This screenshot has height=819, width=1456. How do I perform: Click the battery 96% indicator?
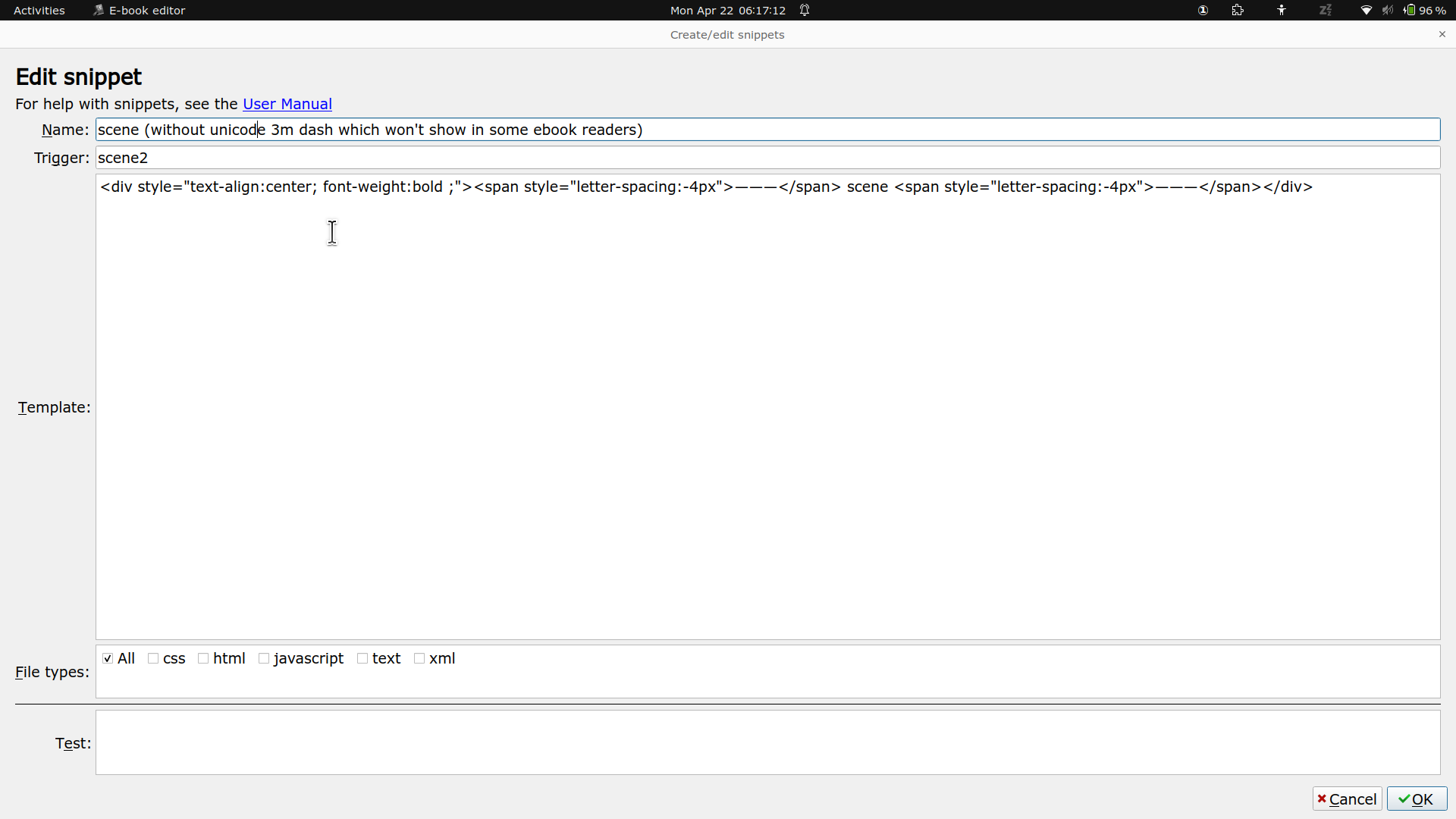coord(1426,11)
